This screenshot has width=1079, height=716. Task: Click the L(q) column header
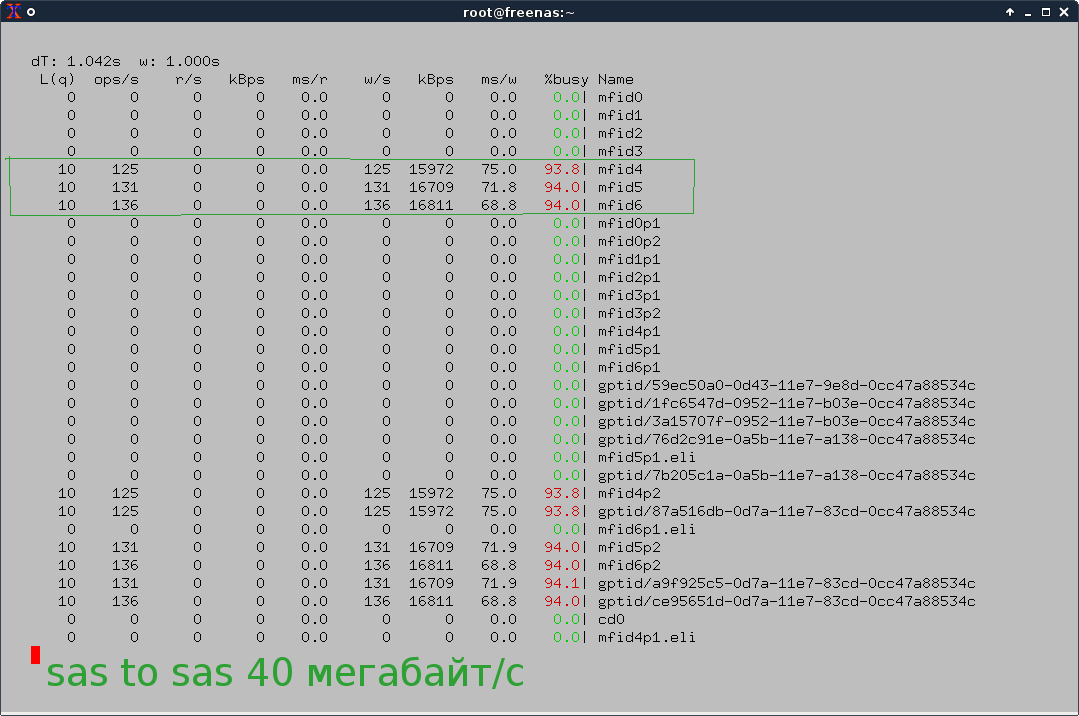[x=57, y=79]
